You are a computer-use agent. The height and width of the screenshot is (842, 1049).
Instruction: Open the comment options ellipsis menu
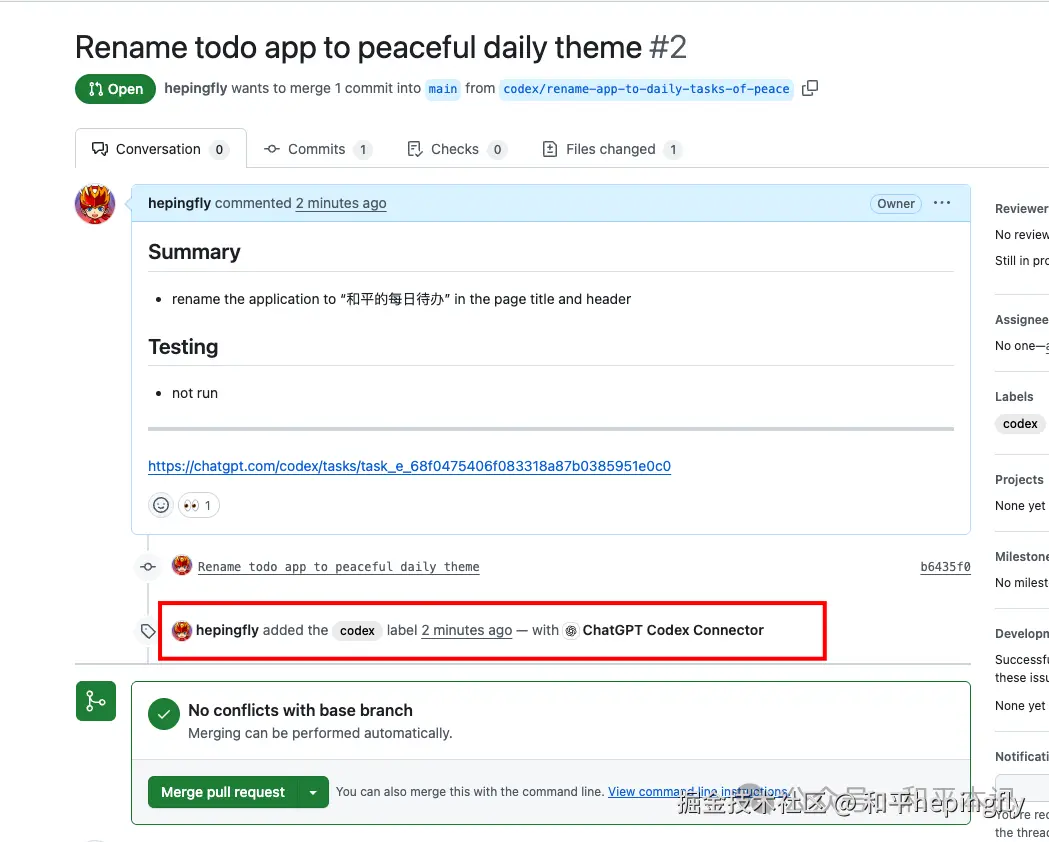click(x=942, y=203)
